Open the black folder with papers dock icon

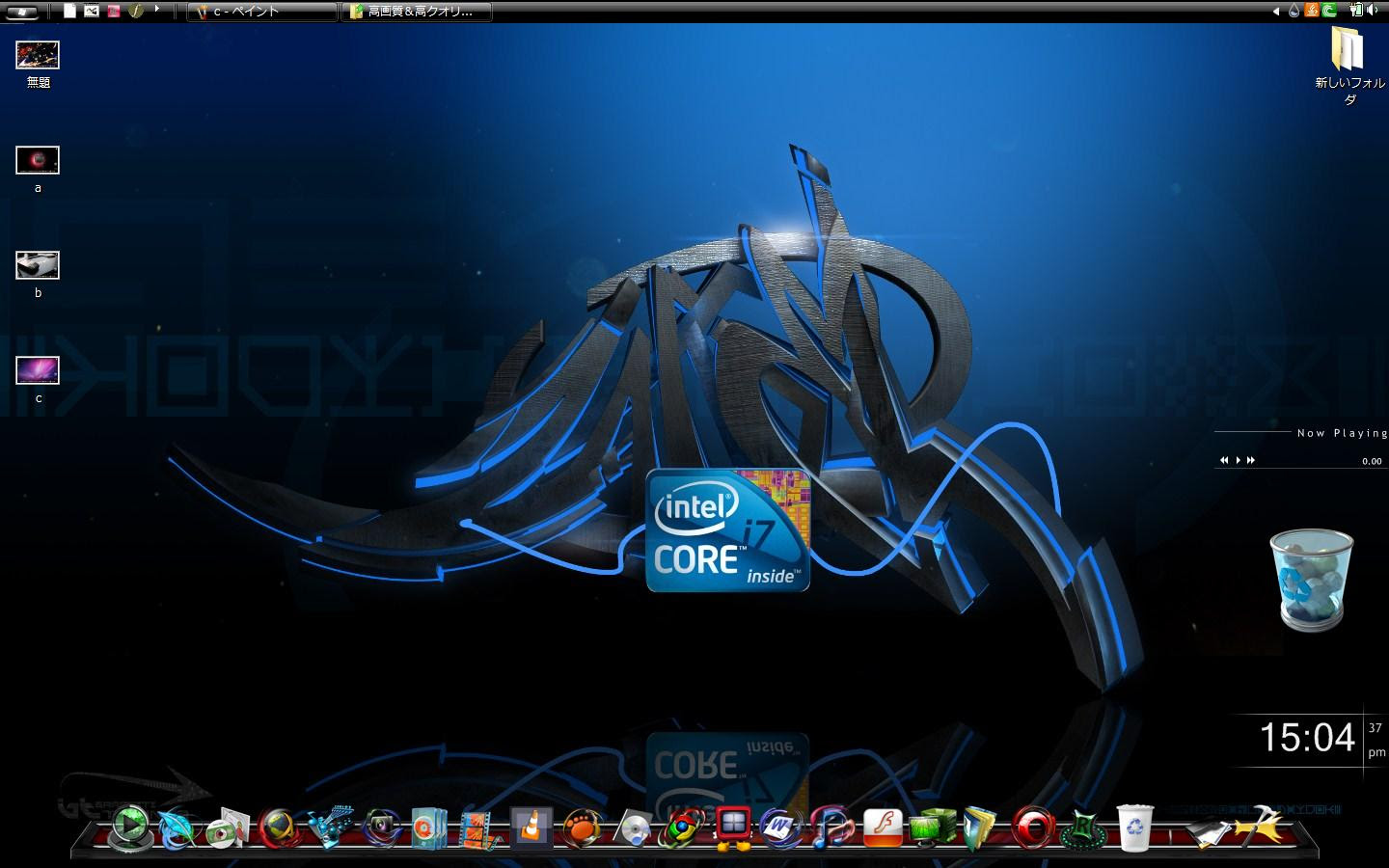pyautogui.click(x=1210, y=831)
